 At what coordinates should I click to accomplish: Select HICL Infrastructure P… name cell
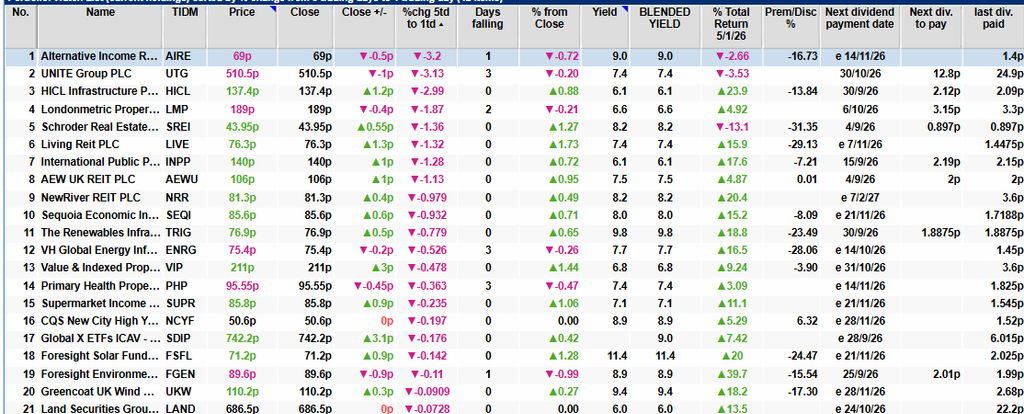point(99,91)
